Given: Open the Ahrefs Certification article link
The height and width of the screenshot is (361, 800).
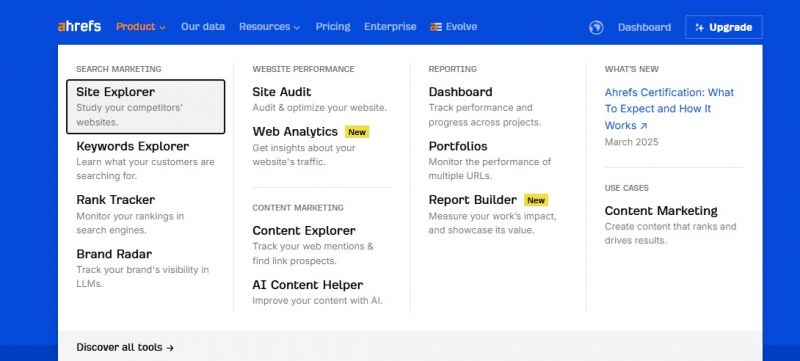Looking at the screenshot, I should 669,109.
